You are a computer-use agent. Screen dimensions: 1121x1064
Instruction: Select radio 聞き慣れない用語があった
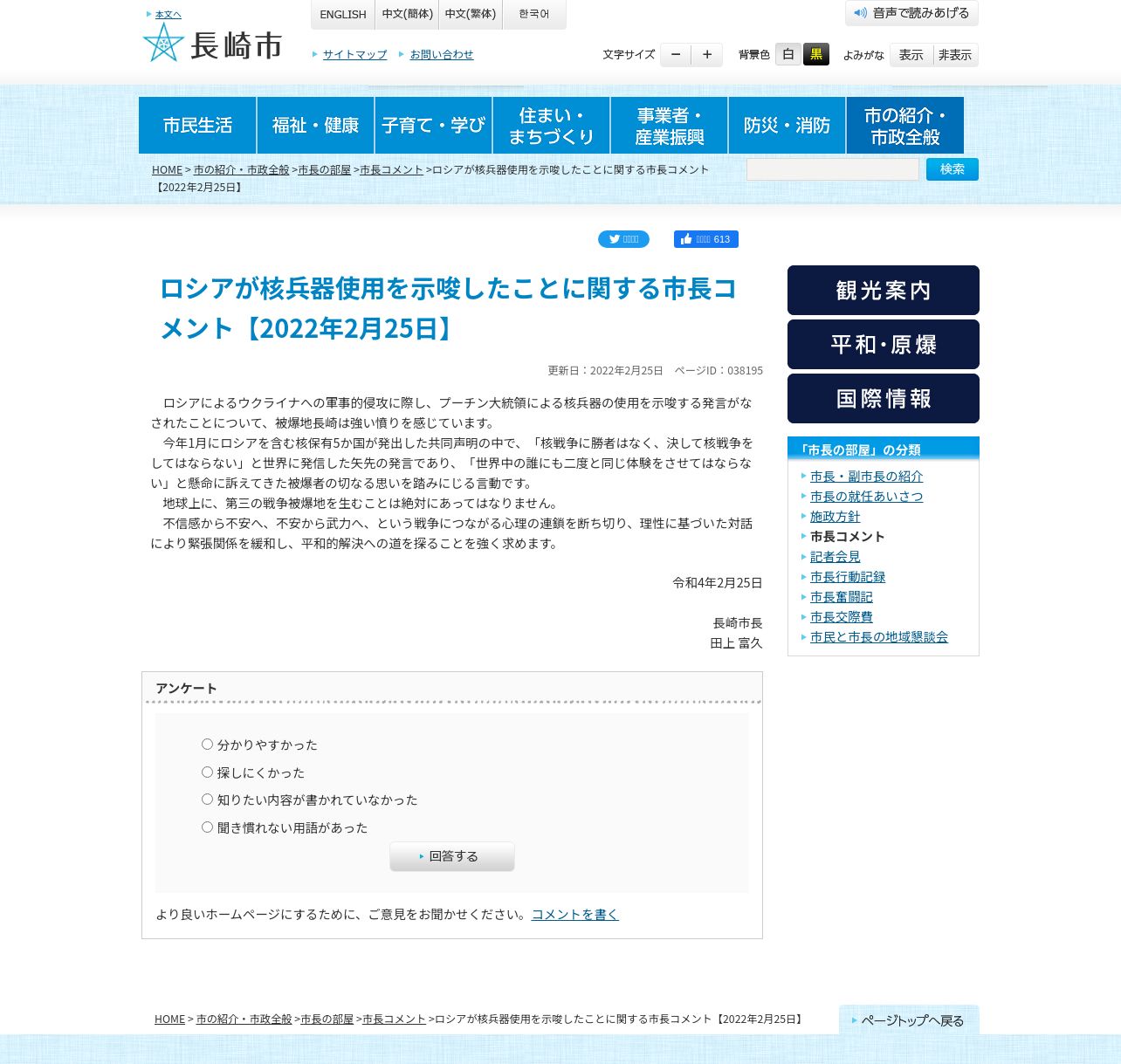click(x=207, y=827)
